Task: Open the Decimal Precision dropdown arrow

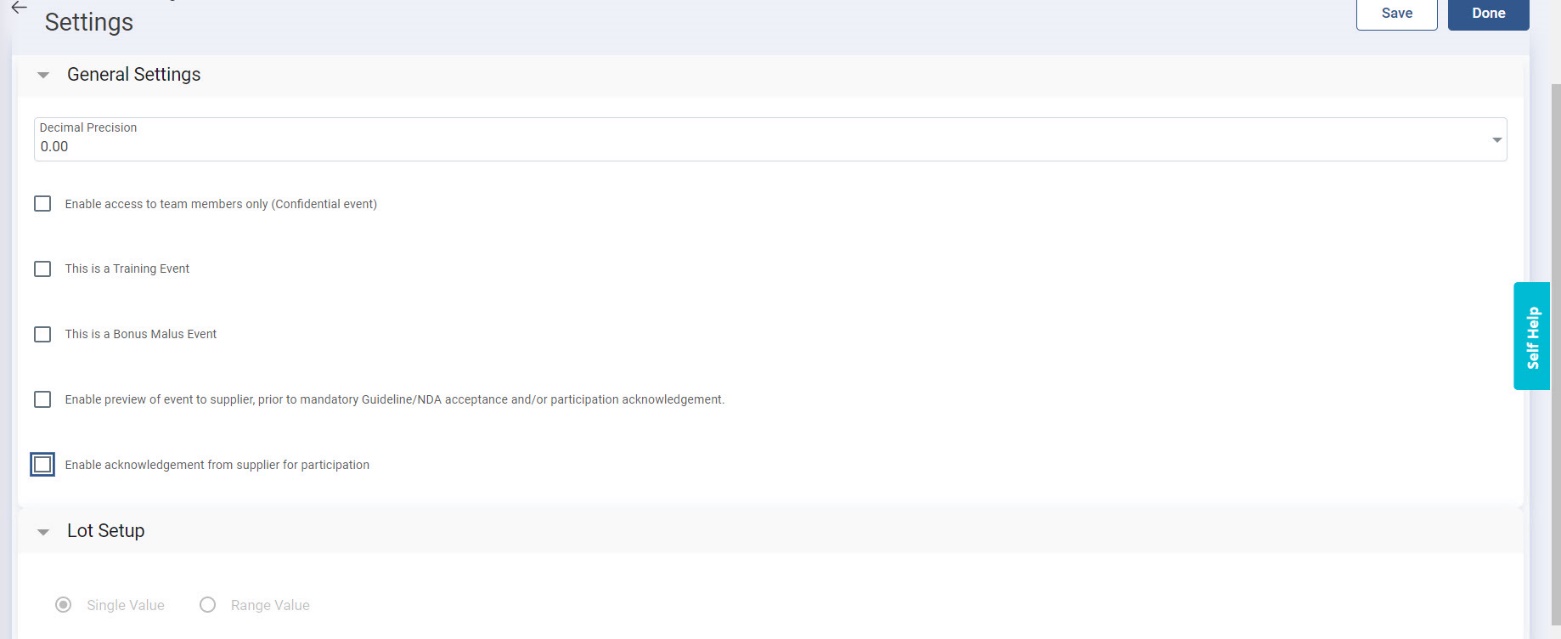Action: pyautogui.click(x=1497, y=140)
